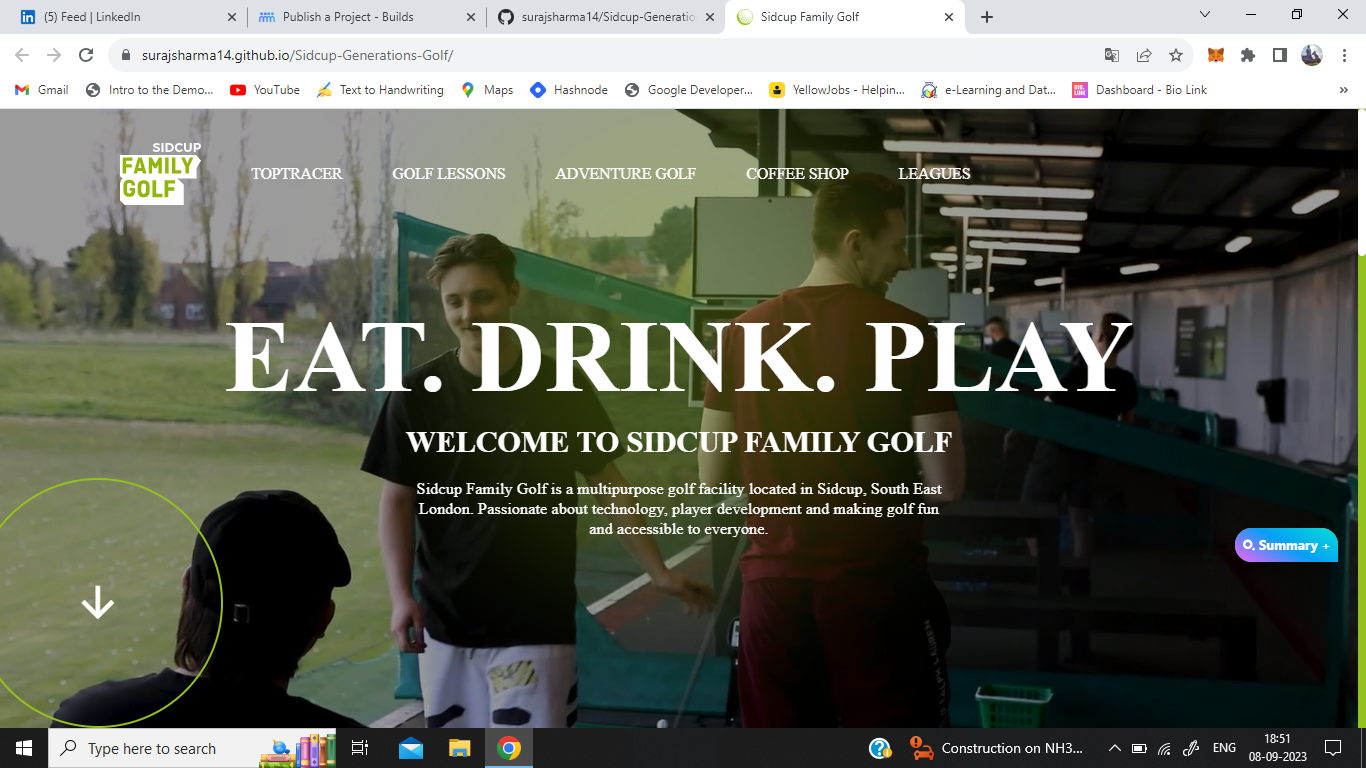Click the white down arrow icon
The width and height of the screenshot is (1366, 768).
point(97,602)
